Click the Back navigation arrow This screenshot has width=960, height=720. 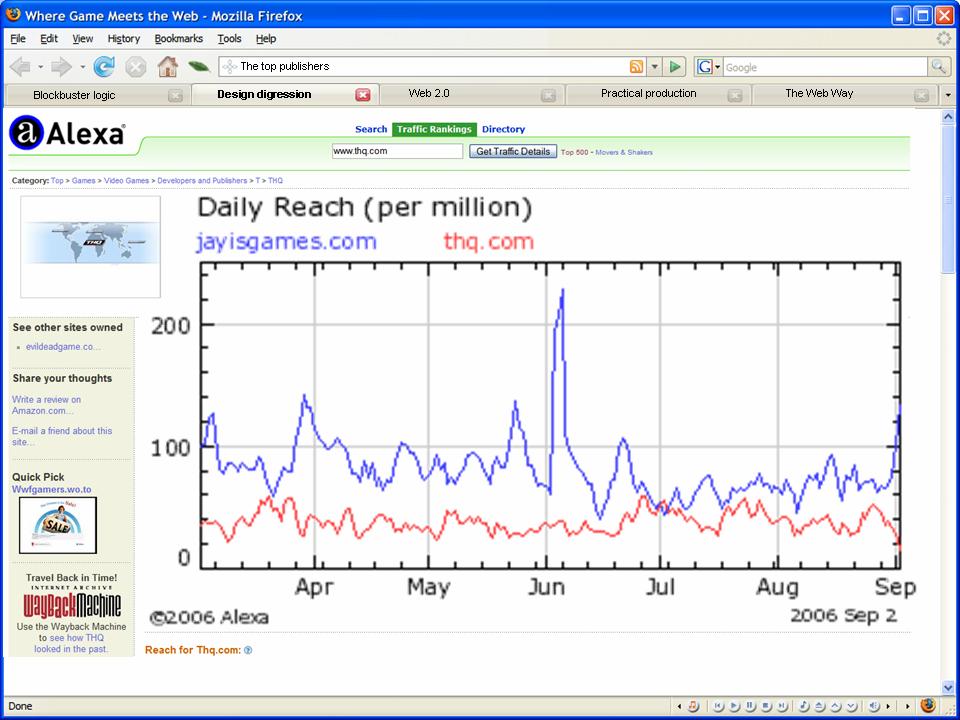pos(20,66)
